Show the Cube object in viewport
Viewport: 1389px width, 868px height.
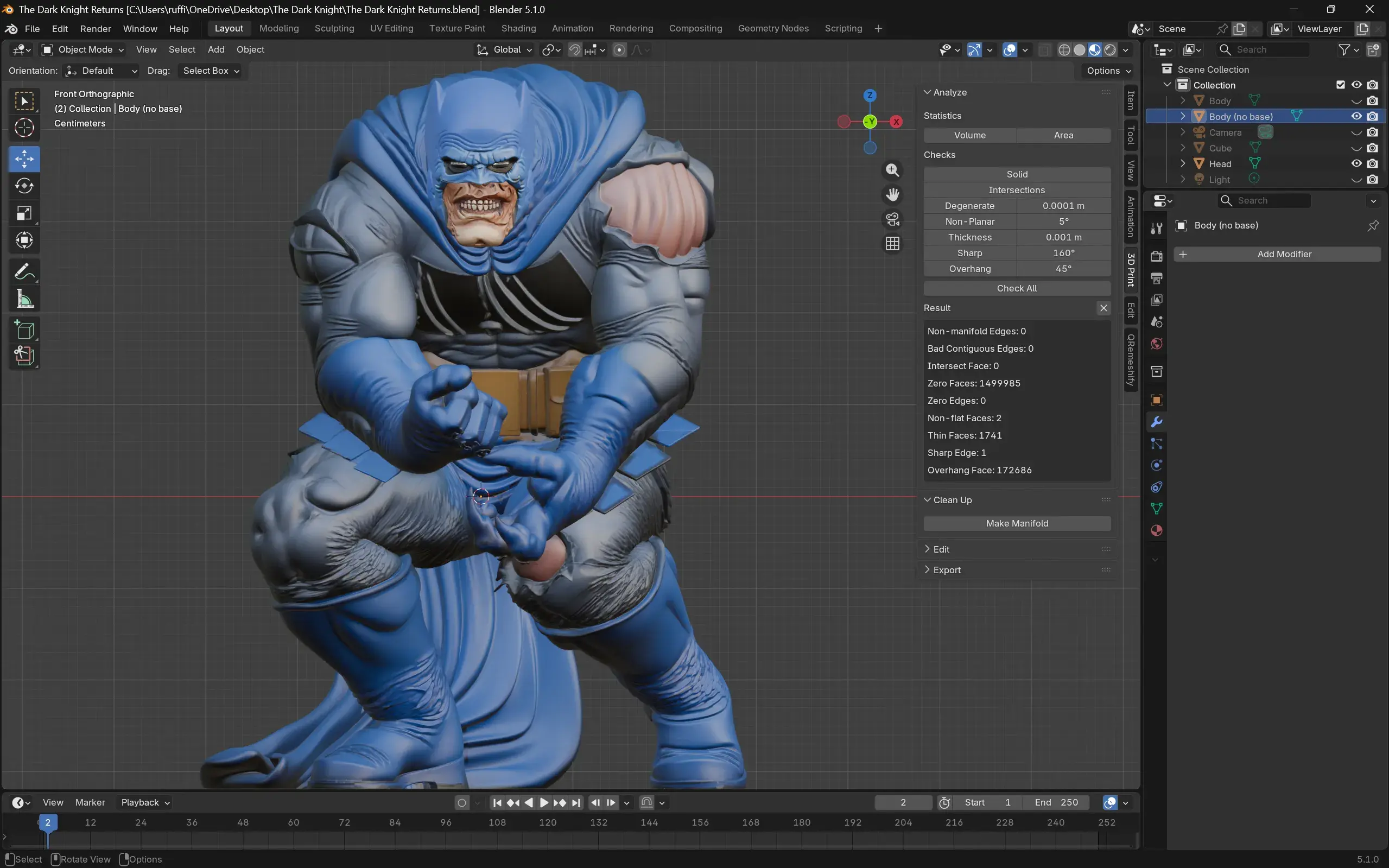coord(1356,148)
